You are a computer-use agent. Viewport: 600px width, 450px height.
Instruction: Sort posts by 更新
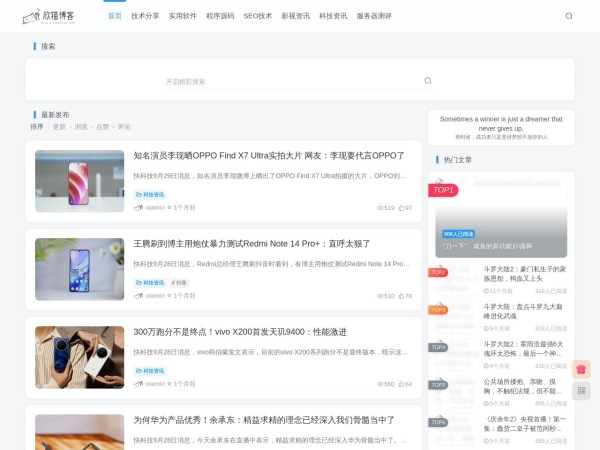point(59,127)
